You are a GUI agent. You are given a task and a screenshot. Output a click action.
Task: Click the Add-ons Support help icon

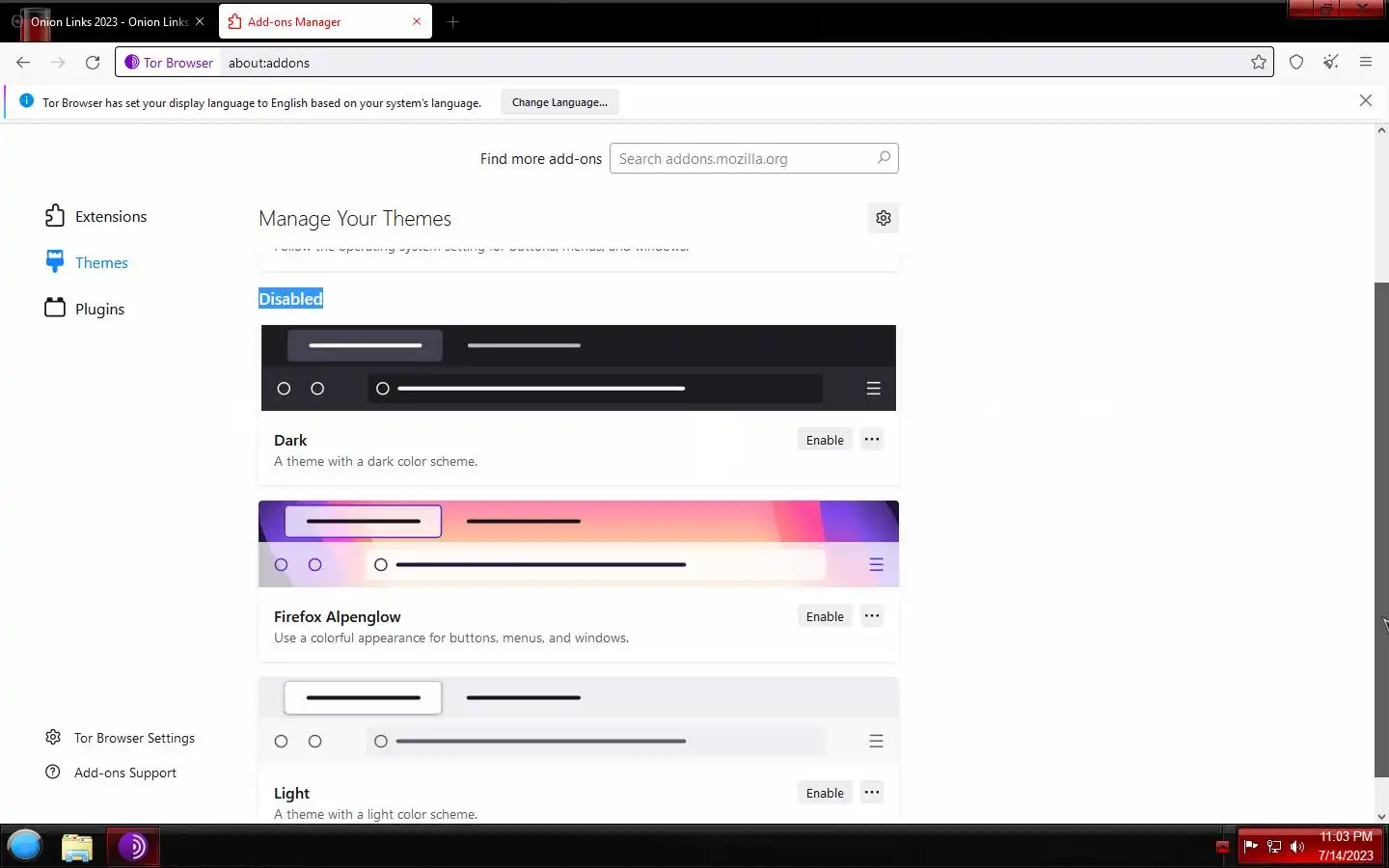click(x=53, y=773)
